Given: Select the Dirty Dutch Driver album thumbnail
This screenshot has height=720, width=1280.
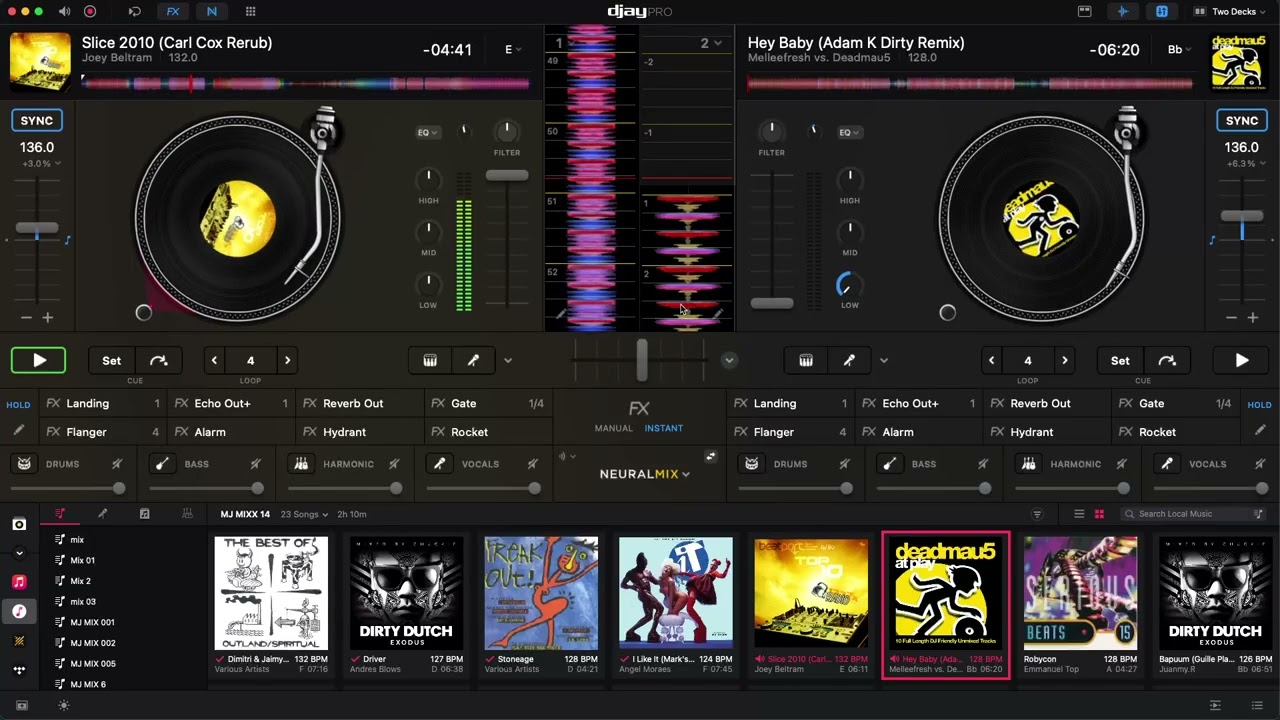Looking at the screenshot, I should (x=406, y=594).
